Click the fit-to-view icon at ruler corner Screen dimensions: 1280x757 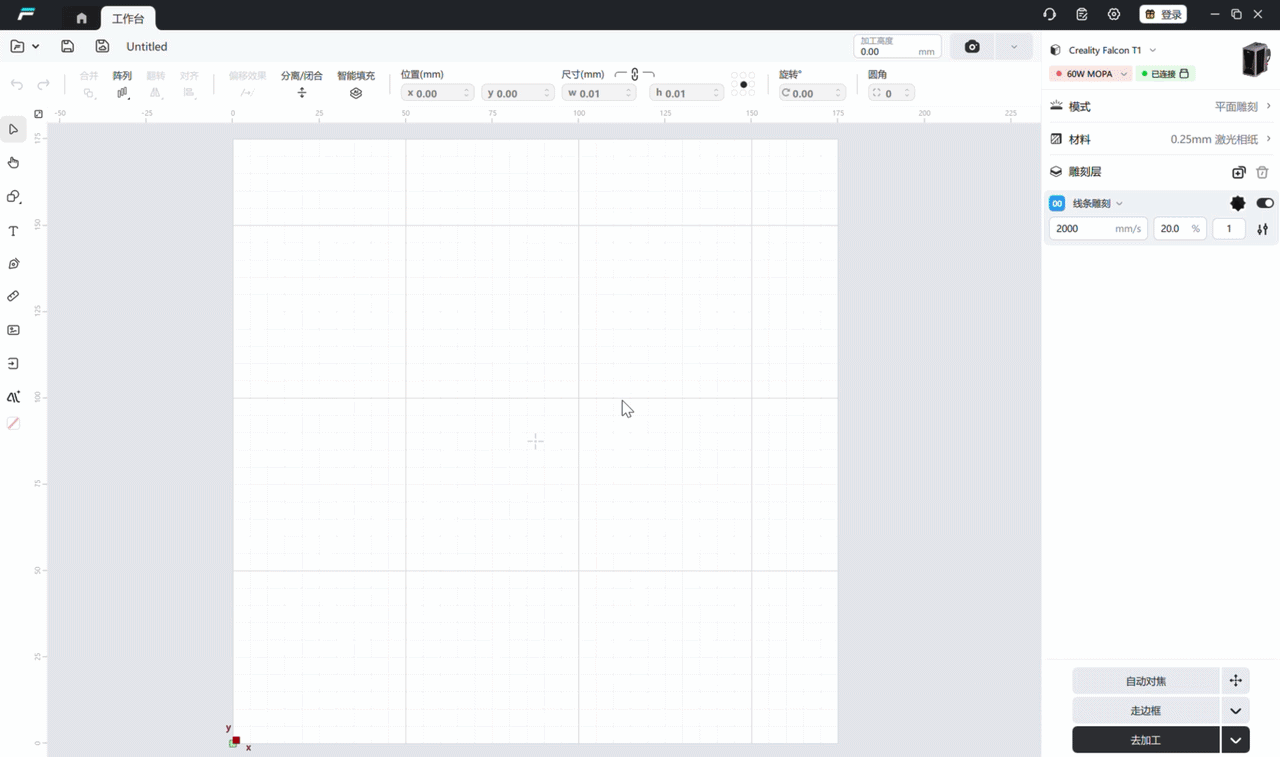pyautogui.click(x=38, y=114)
